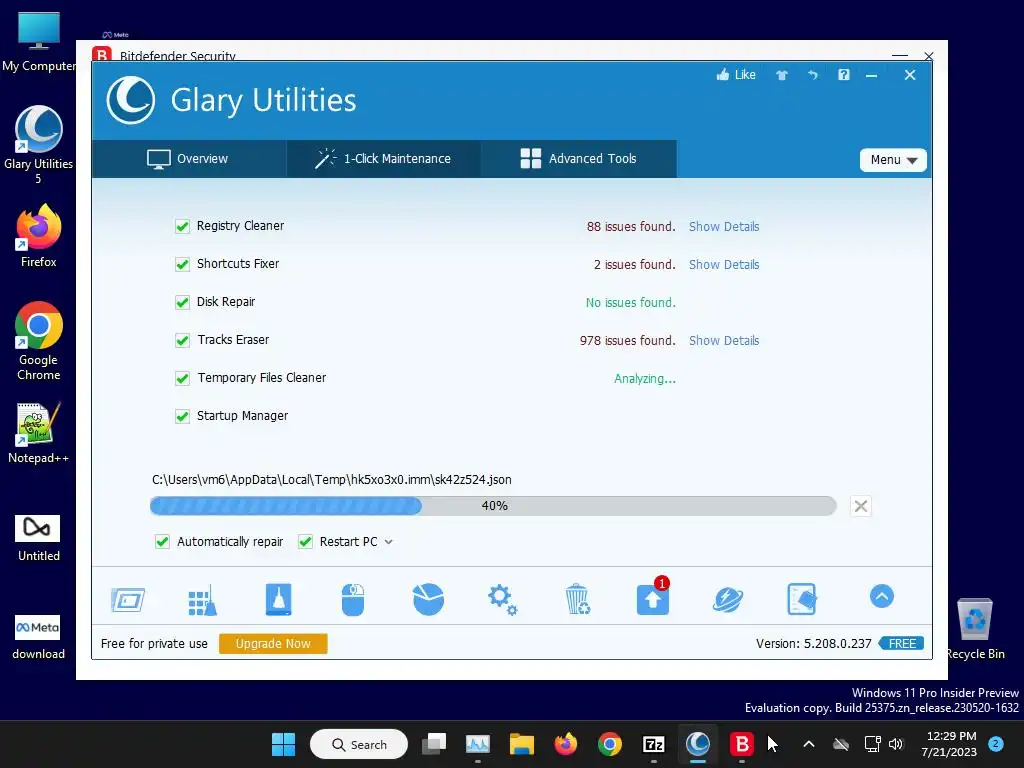Open Meta download desktop file
Screen dimensions: 1024x768
(38, 637)
